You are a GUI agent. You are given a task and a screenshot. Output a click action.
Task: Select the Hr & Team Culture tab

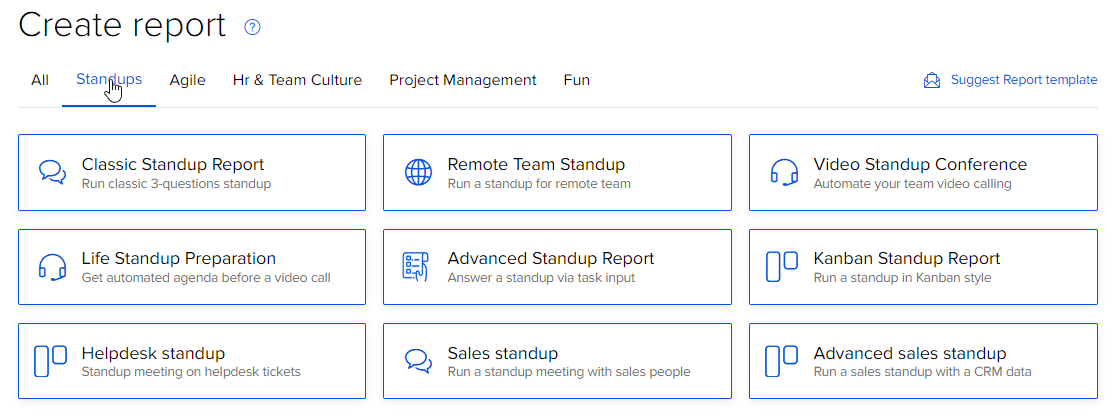297,80
